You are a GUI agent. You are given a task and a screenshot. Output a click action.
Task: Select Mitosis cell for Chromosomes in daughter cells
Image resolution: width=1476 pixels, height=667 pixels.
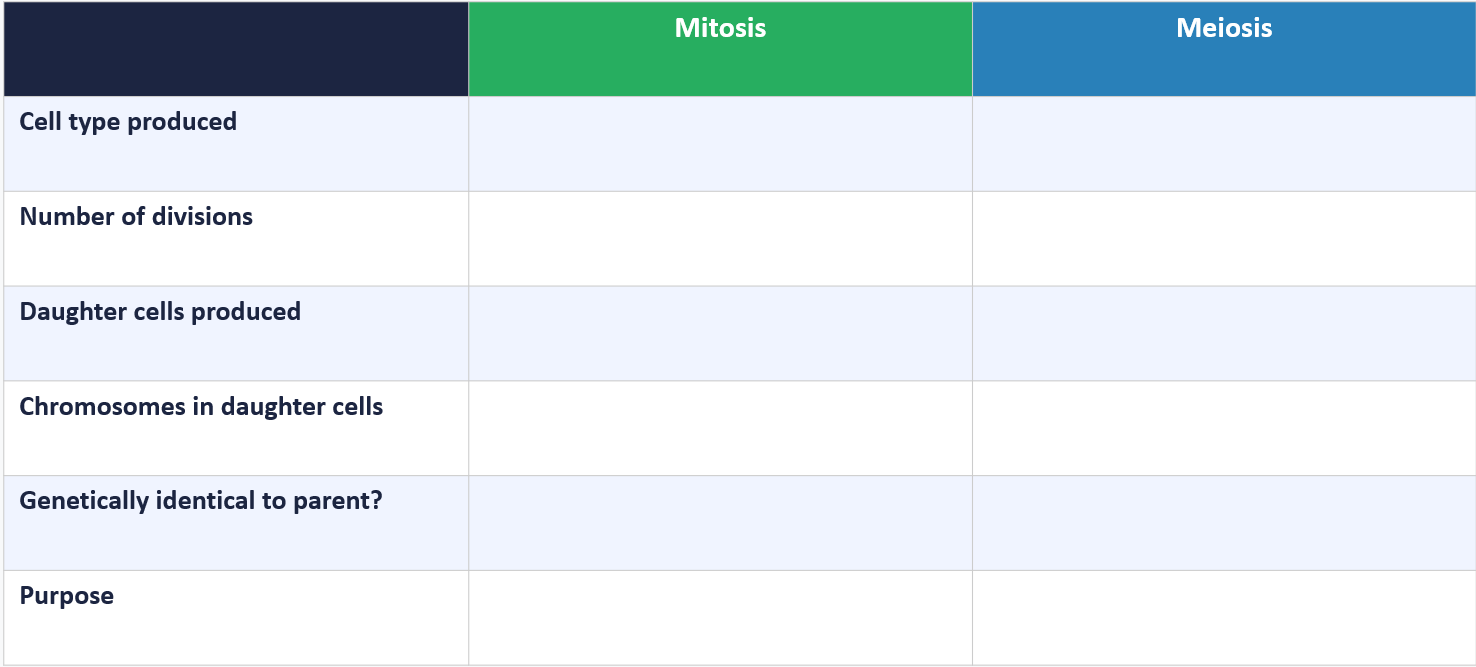click(720, 428)
